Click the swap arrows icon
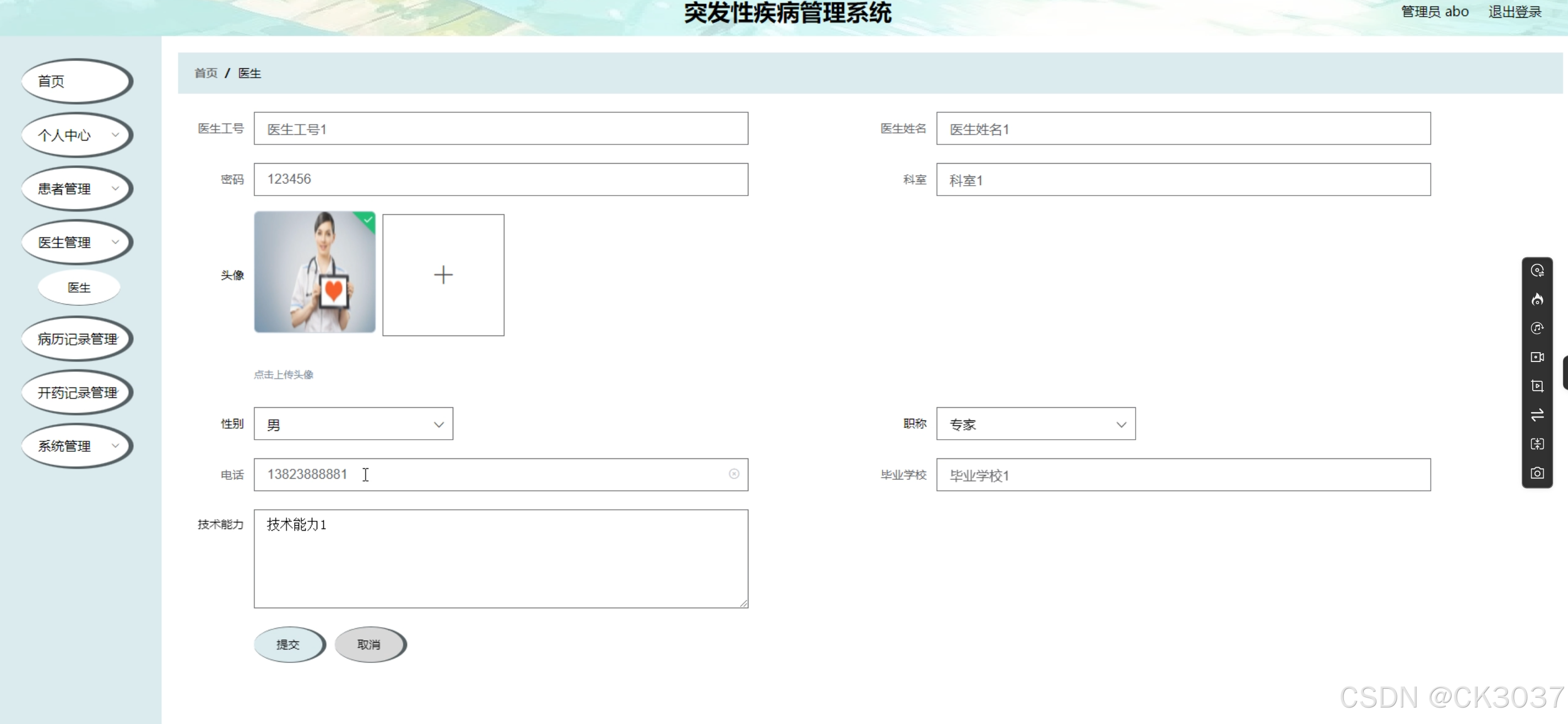The width and height of the screenshot is (1568, 724). coord(1537,415)
